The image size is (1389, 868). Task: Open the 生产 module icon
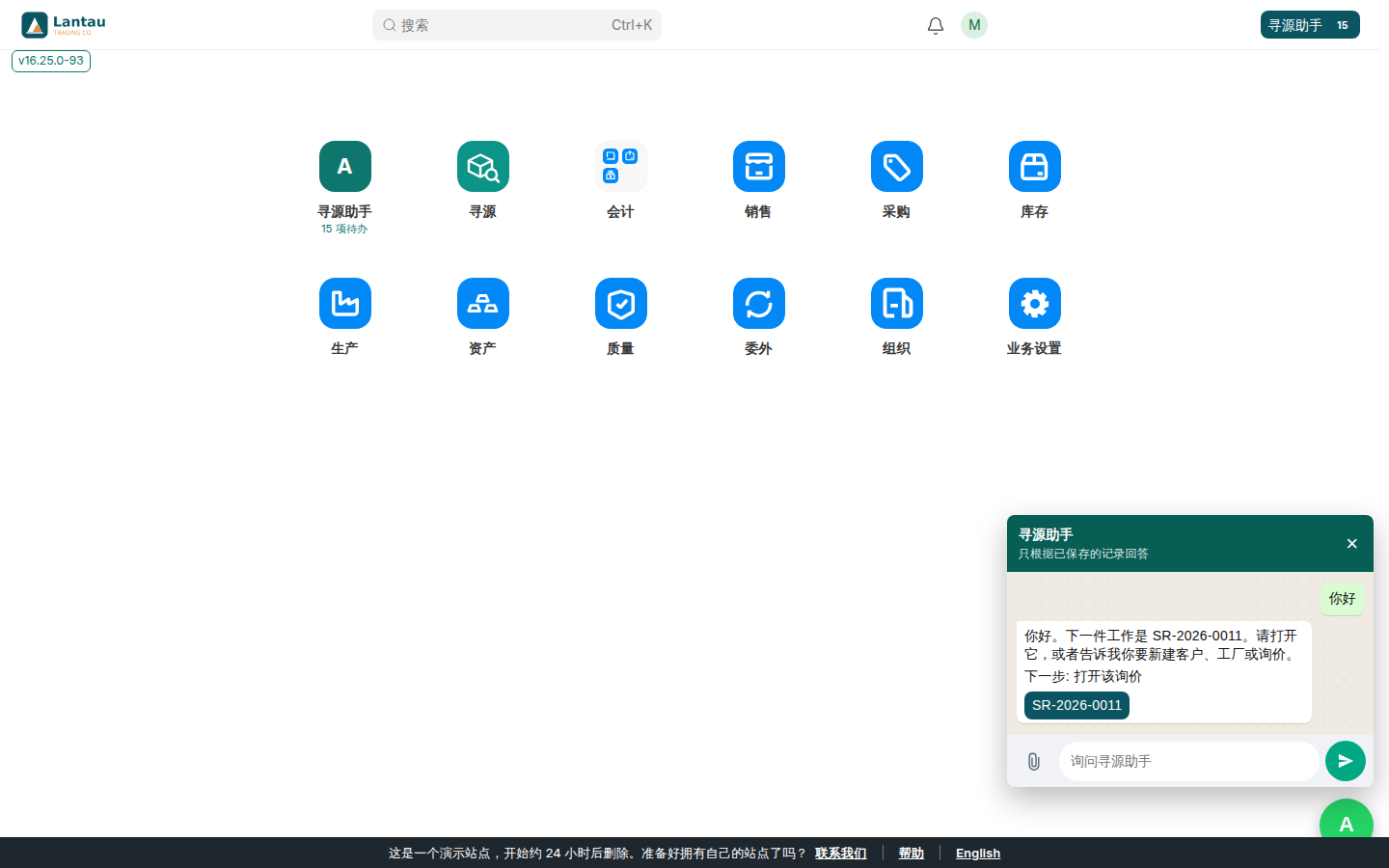[344, 303]
